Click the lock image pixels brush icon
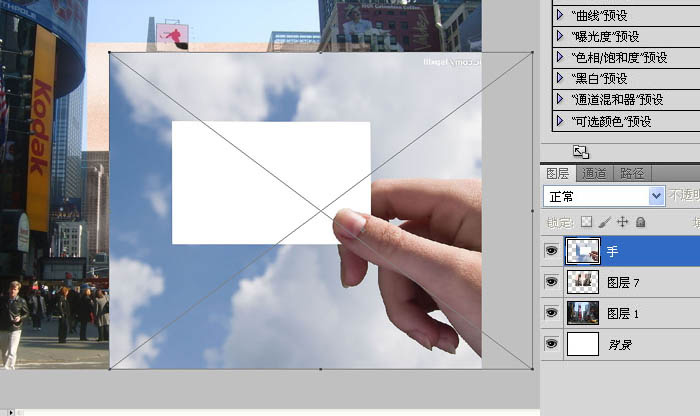 (x=605, y=221)
